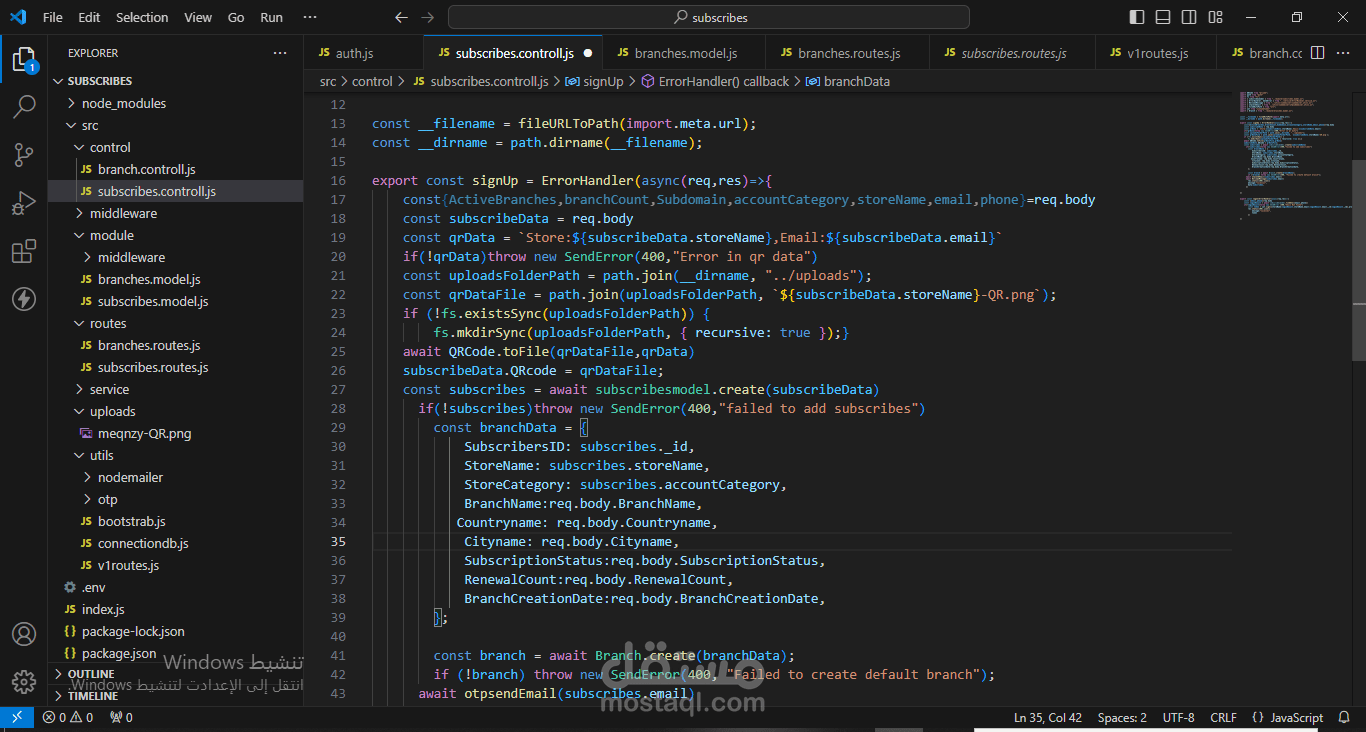Go back with the left arrow

click(401, 17)
